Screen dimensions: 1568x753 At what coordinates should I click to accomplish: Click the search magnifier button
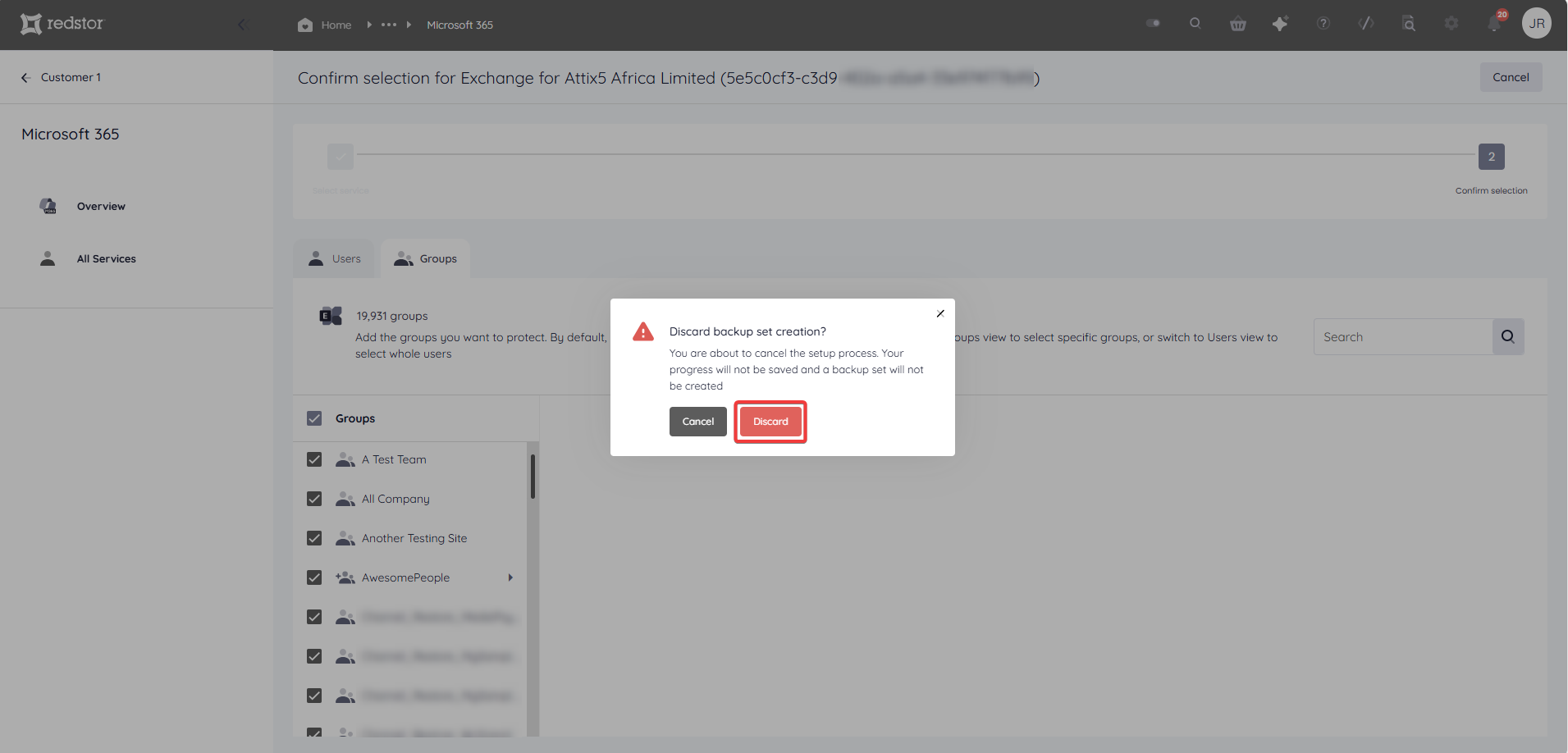[x=1508, y=336]
